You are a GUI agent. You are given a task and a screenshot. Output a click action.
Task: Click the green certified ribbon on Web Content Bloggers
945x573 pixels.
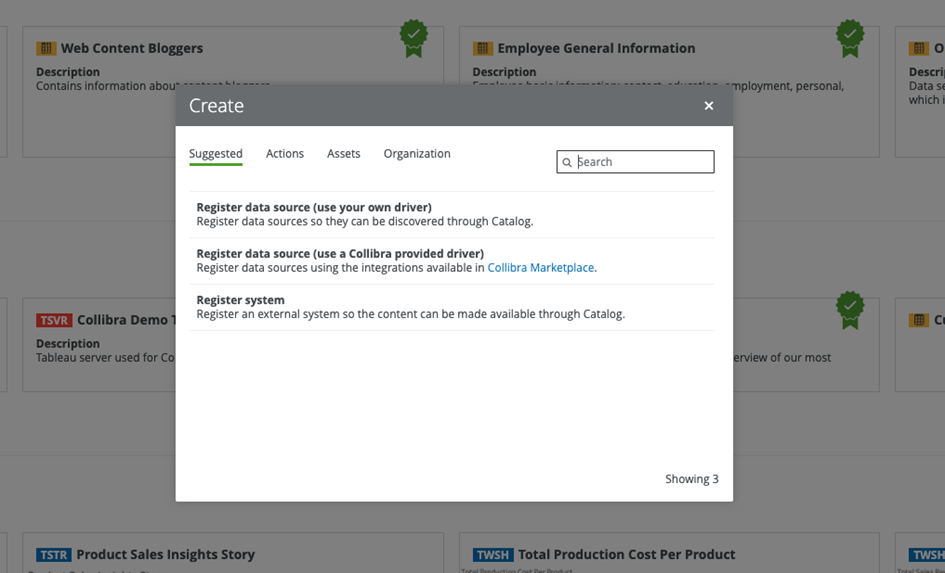tap(413, 38)
